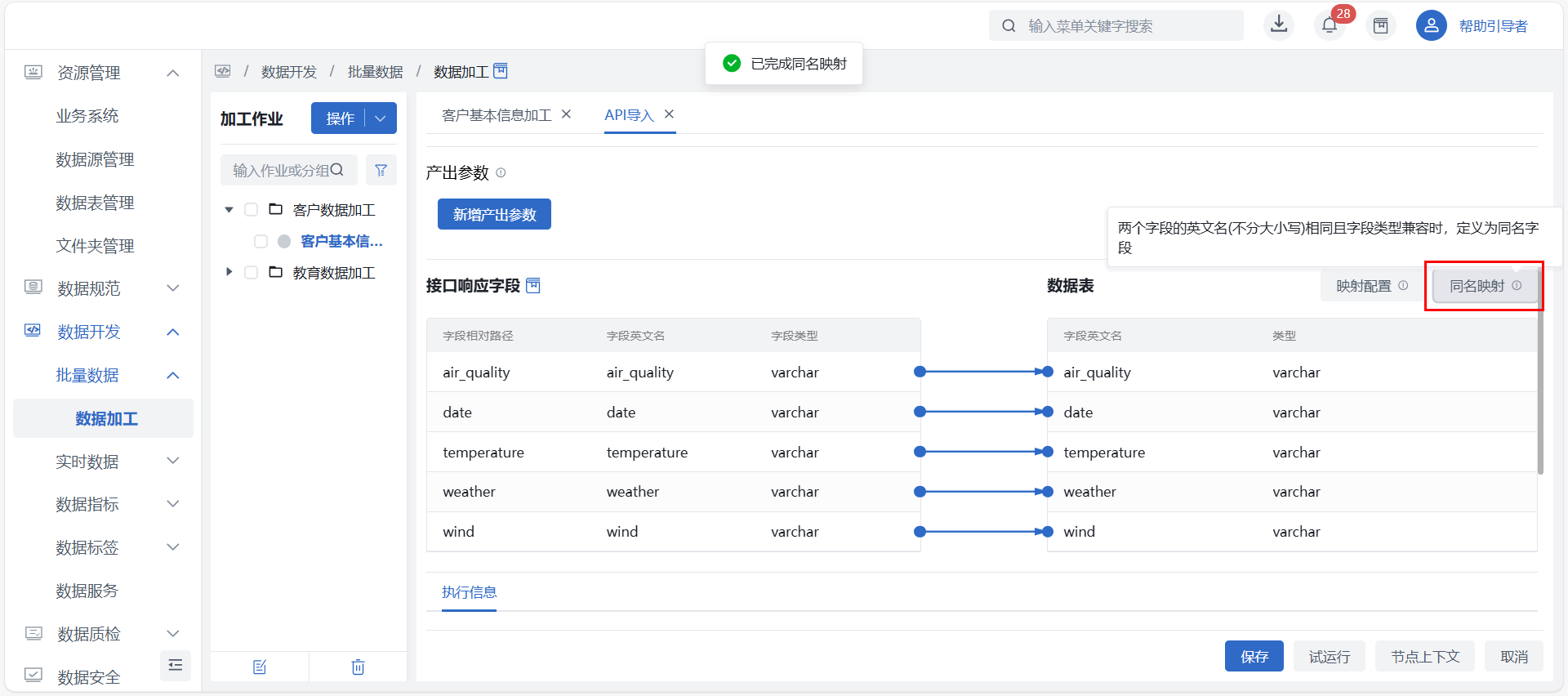Expand the 数据指标 submenu chevron
This screenshot has width=1568, height=696.
coord(172,504)
